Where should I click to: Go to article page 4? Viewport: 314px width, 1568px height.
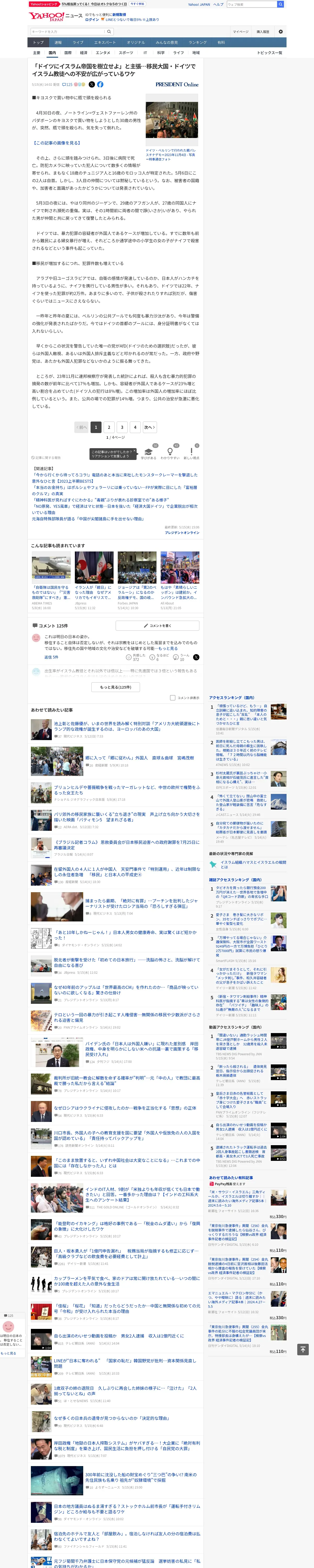tap(135, 427)
